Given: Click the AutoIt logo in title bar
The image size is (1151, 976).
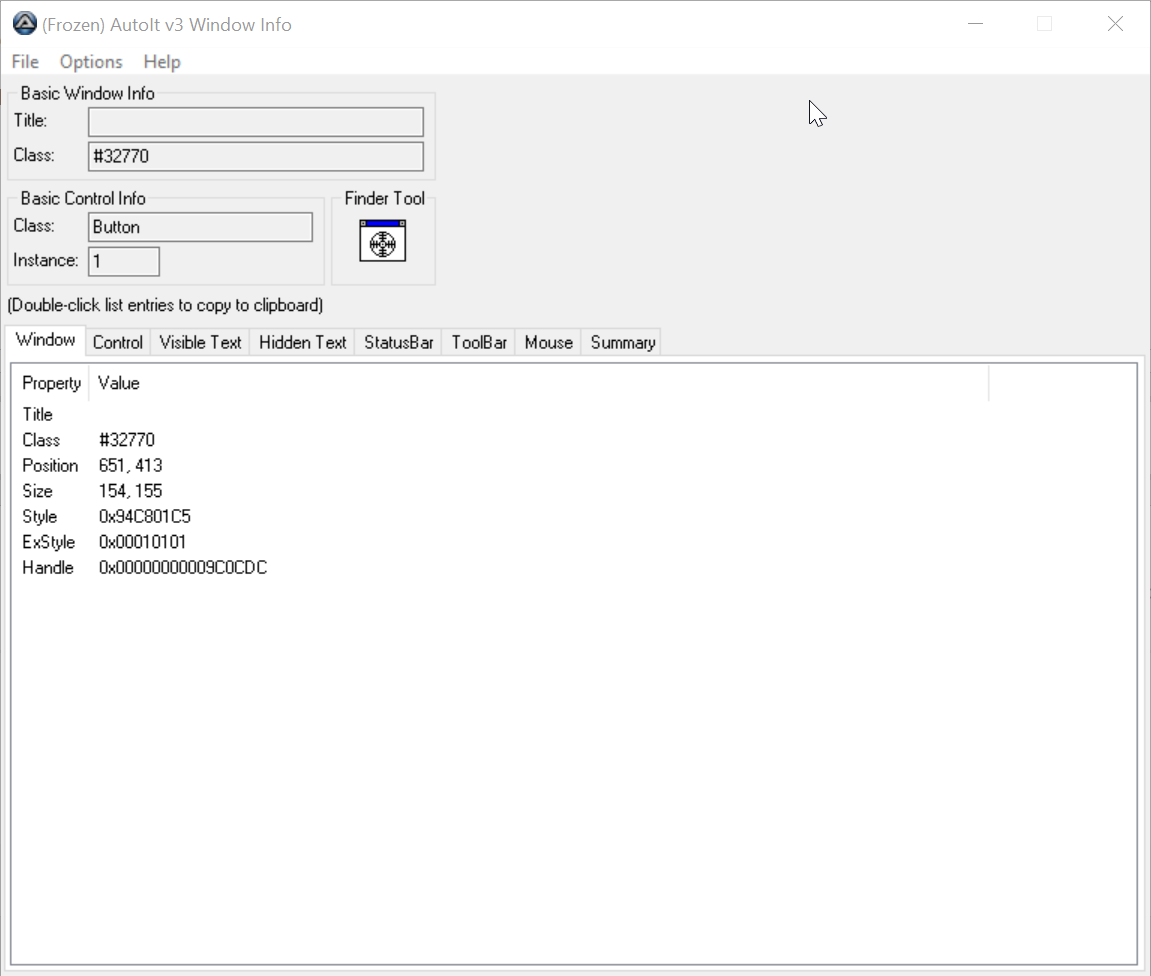Looking at the screenshot, I should click(x=24, y=24).
